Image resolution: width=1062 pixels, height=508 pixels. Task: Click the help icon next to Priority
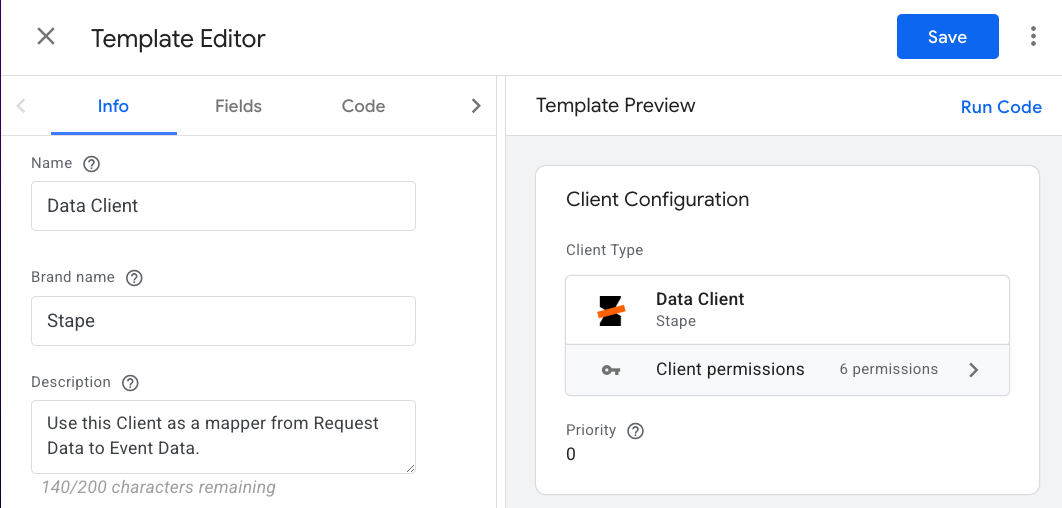635,431
